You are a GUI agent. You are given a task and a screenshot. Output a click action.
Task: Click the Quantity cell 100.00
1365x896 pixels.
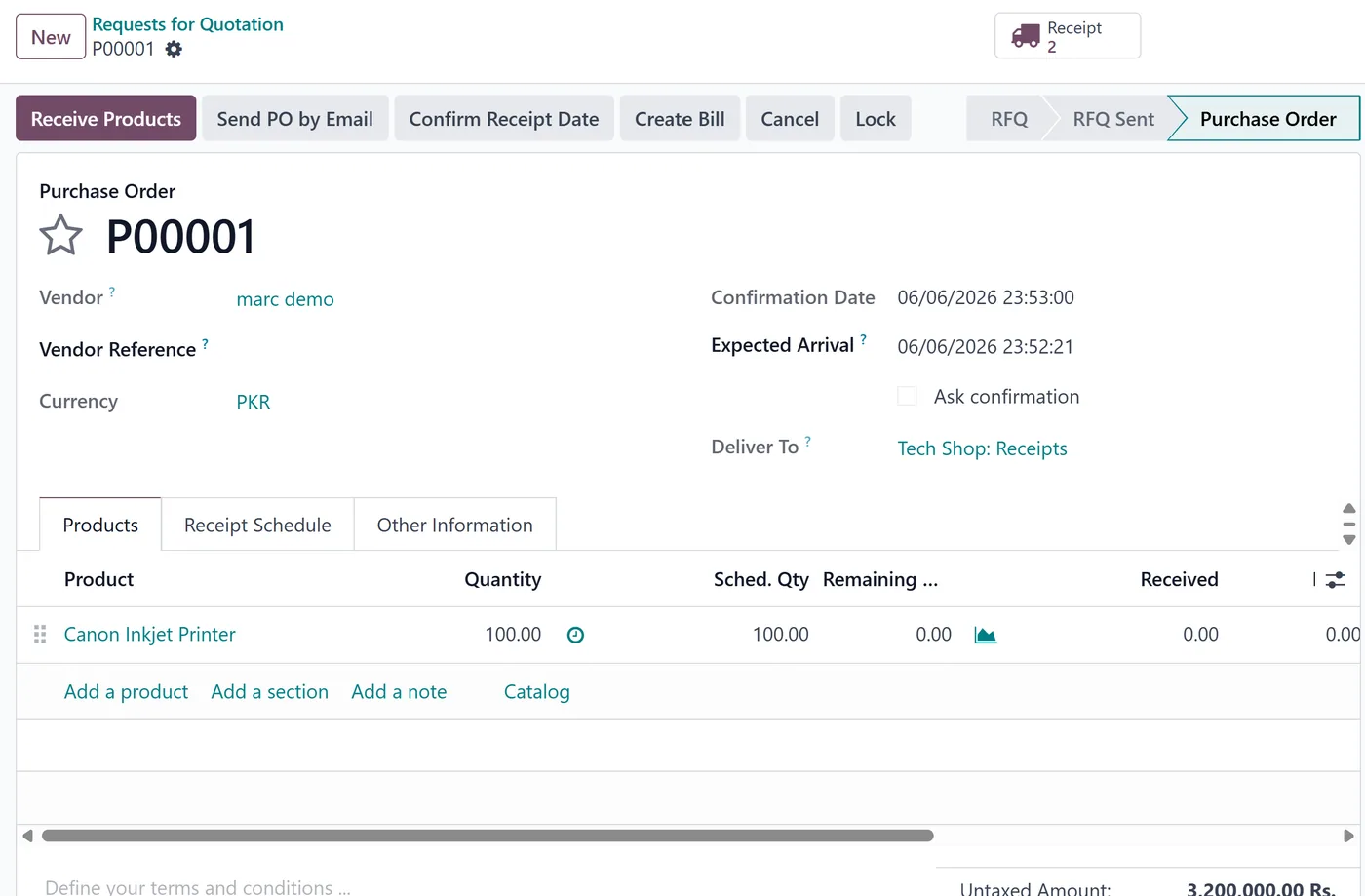(513, 635)
